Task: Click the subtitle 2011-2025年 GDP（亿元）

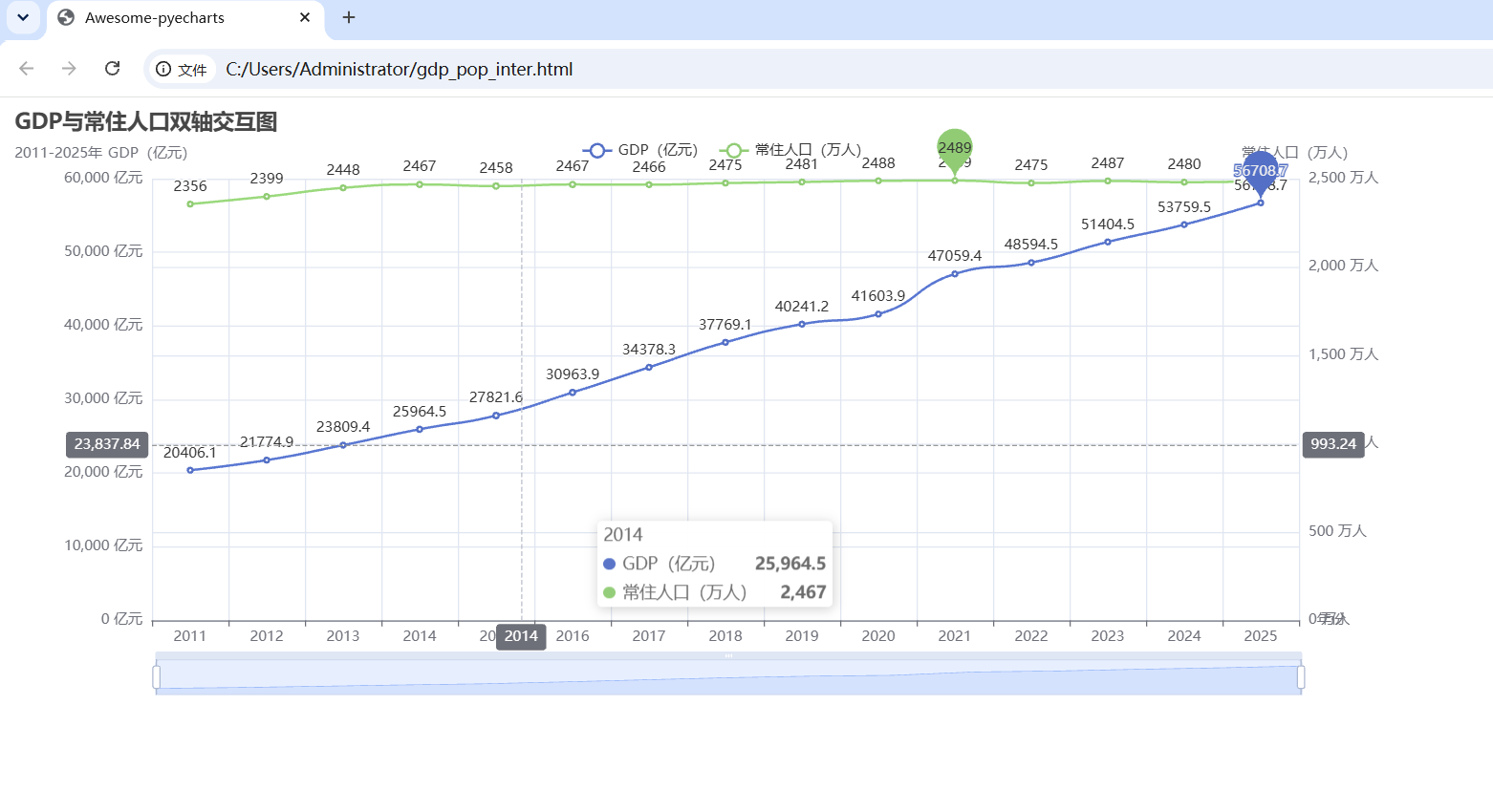Action: point(101,153)
